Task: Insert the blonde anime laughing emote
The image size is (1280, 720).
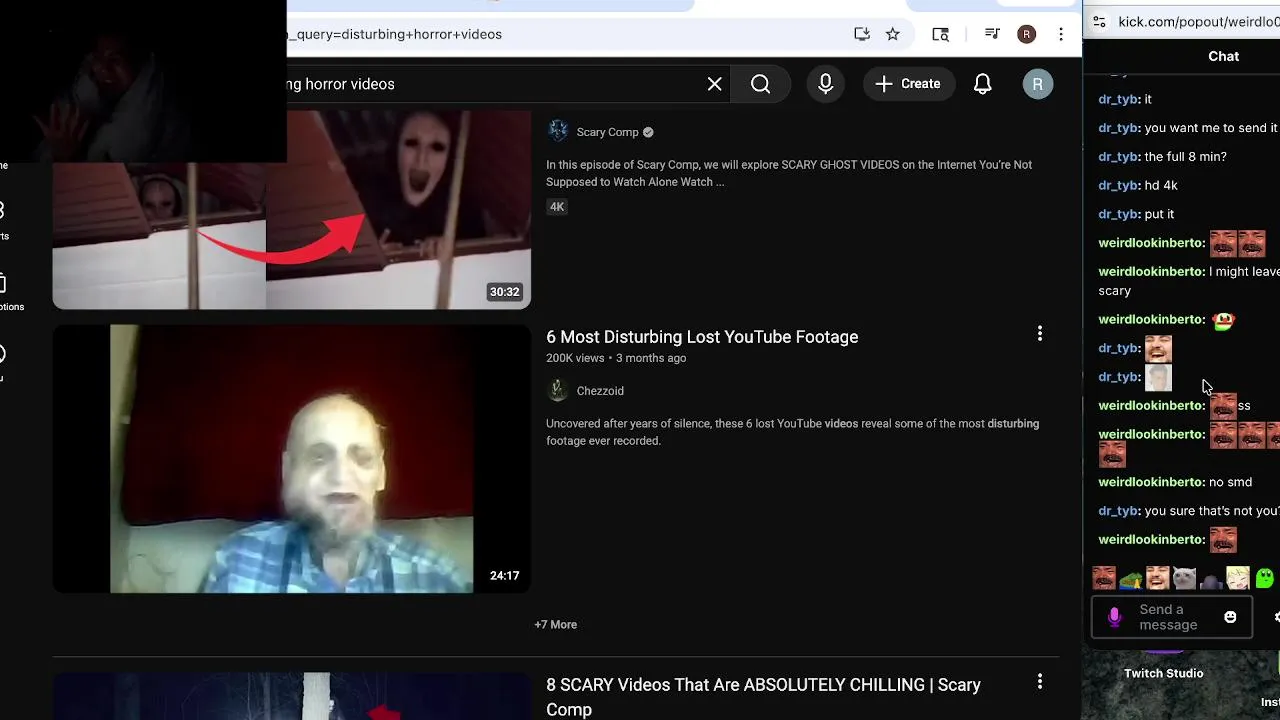Action: point(1238,578)
